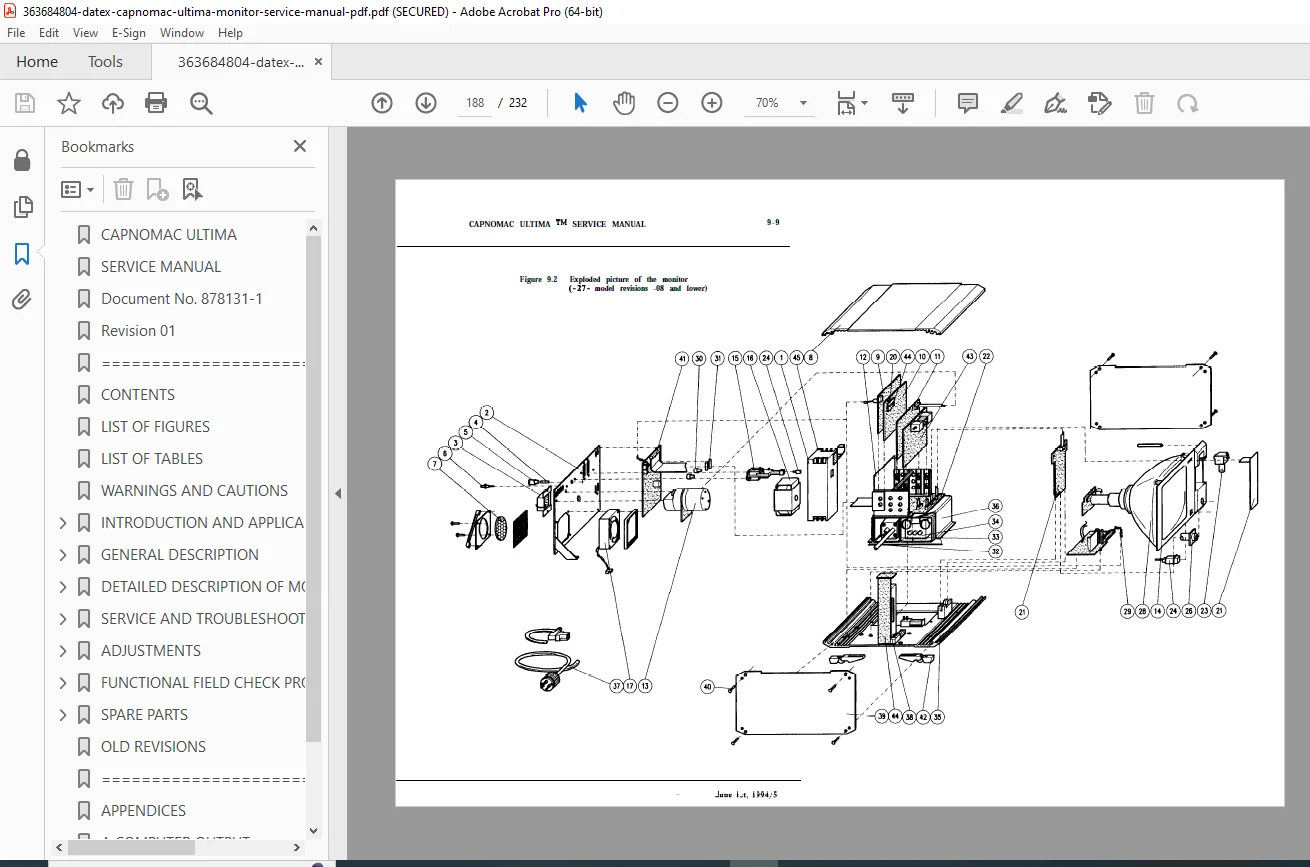Expand SERVICE AND TROUBLESHOOTING bookmark
1310x867 pixels.
[x=64, y=619]
